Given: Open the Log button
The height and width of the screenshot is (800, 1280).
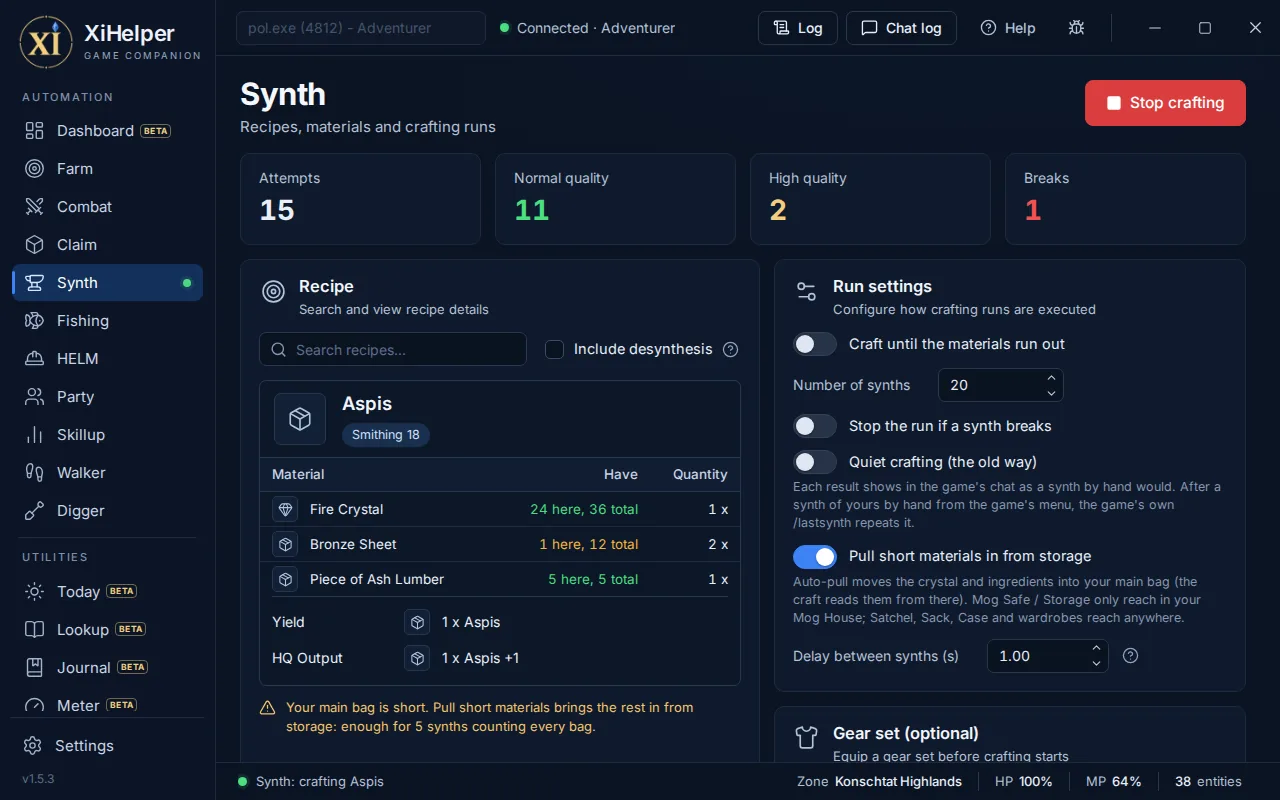Looking at the screenshot, I should [x=798, y=28].
